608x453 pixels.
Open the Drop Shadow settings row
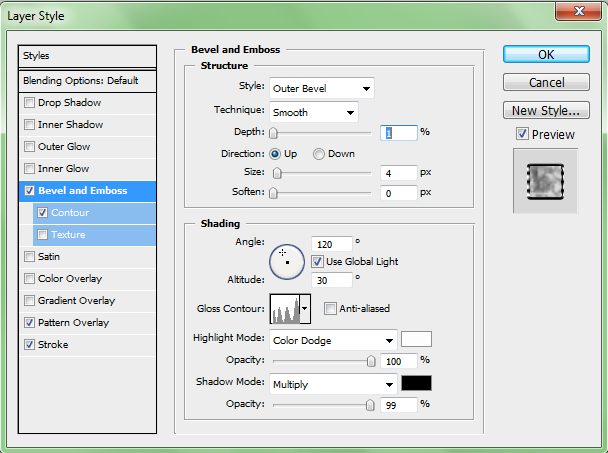[x=87, y=103]
